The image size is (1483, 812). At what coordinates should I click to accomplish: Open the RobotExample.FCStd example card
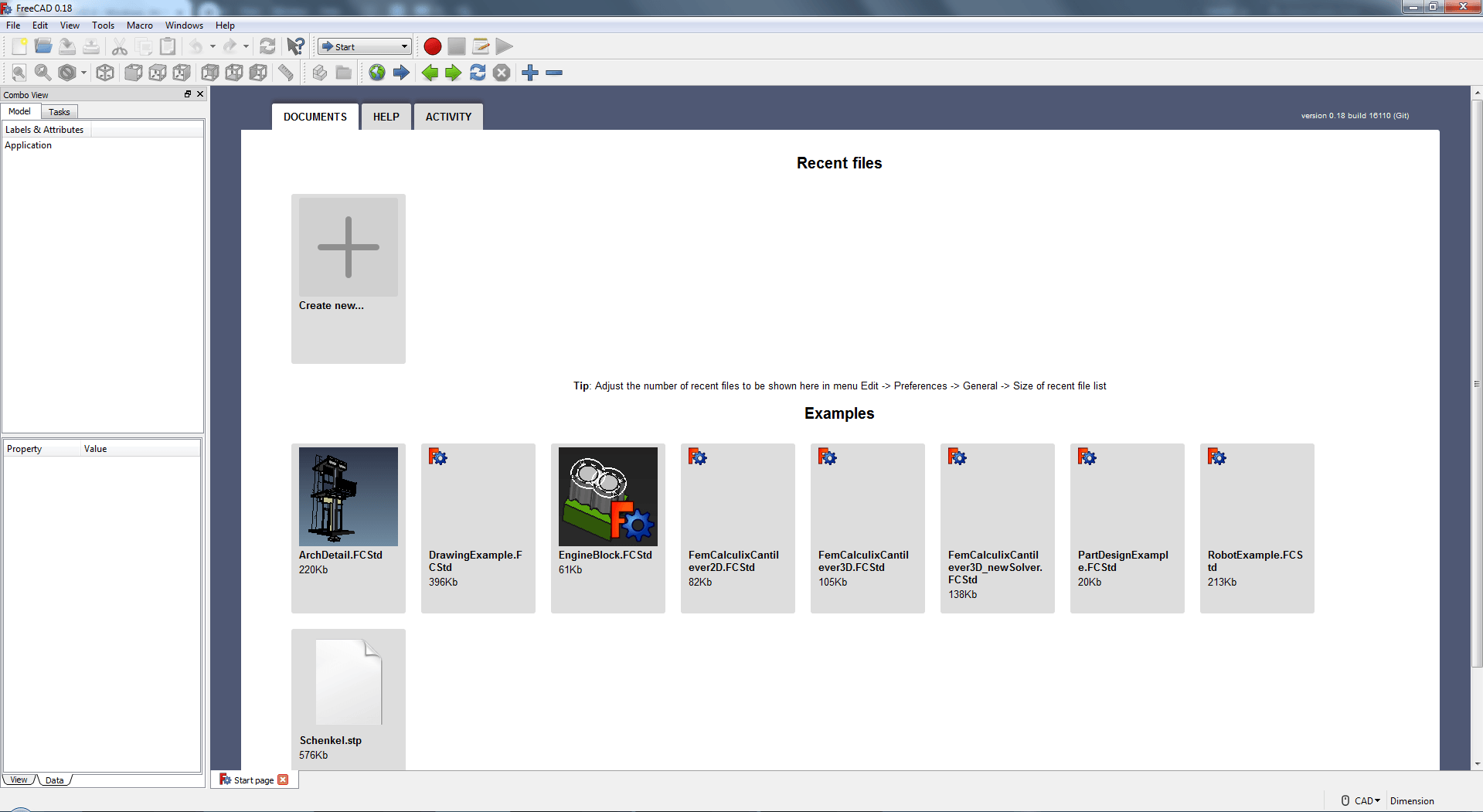pos(1257,528)
